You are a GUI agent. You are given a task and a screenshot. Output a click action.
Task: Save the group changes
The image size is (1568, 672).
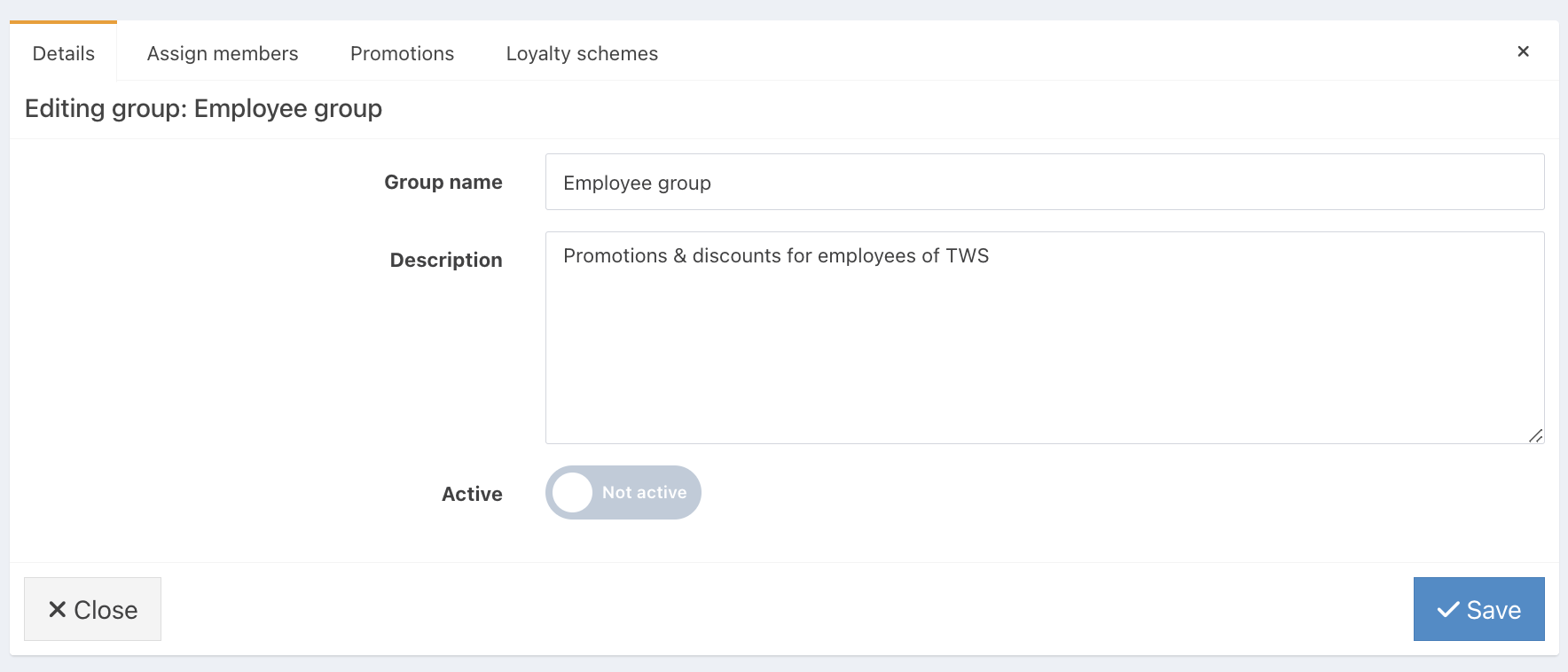1478,609
